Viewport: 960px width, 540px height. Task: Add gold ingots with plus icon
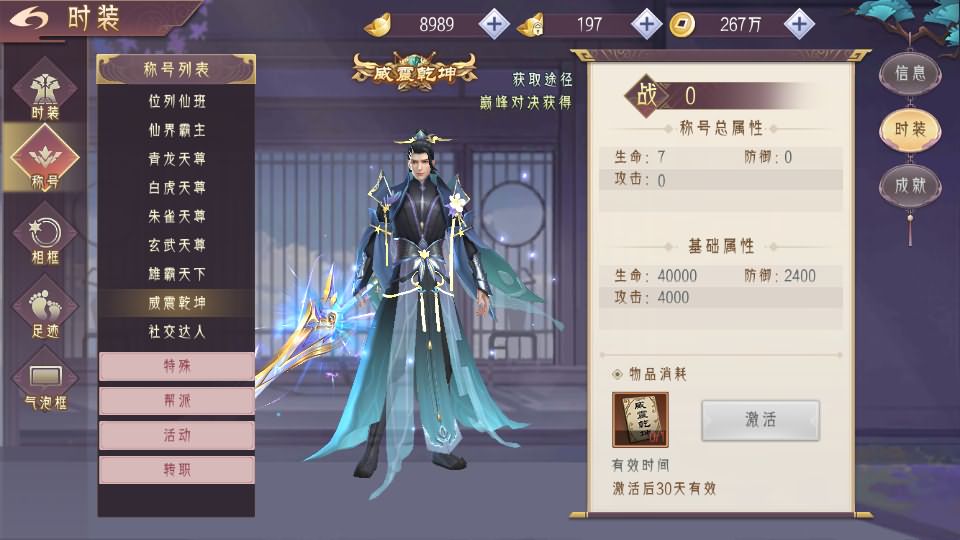click(x=493, y=24)
